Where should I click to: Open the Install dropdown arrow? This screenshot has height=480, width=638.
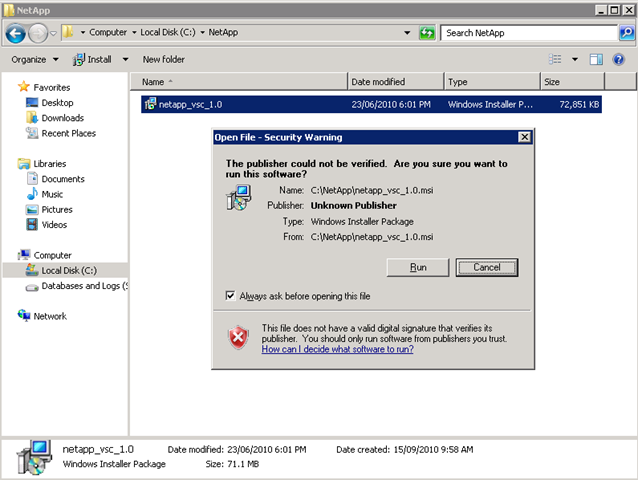click(x=126, y=59)
